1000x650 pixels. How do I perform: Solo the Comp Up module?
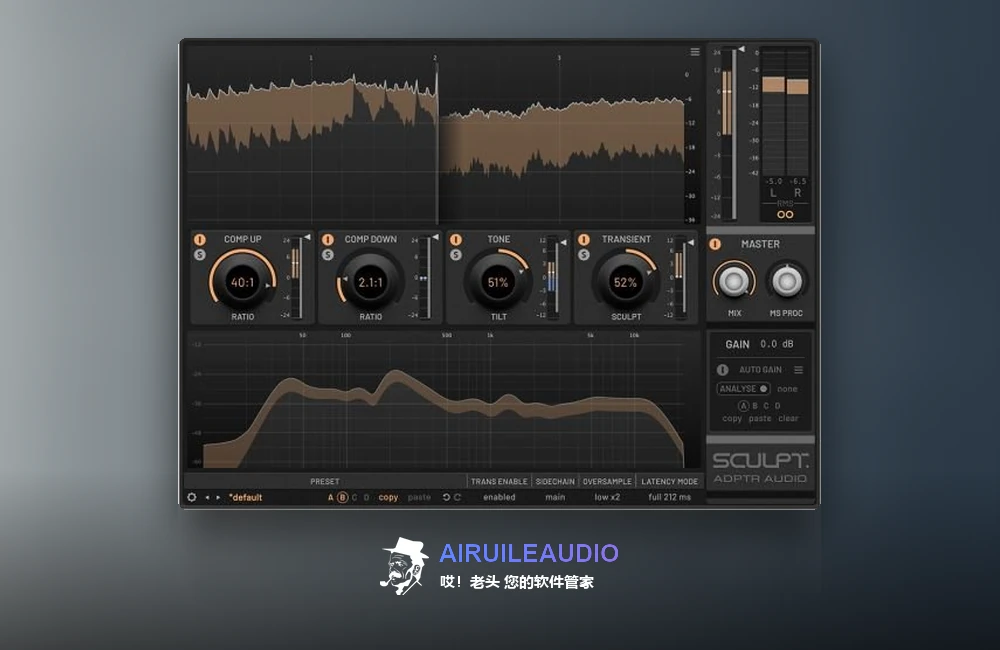tap(200, 255)
